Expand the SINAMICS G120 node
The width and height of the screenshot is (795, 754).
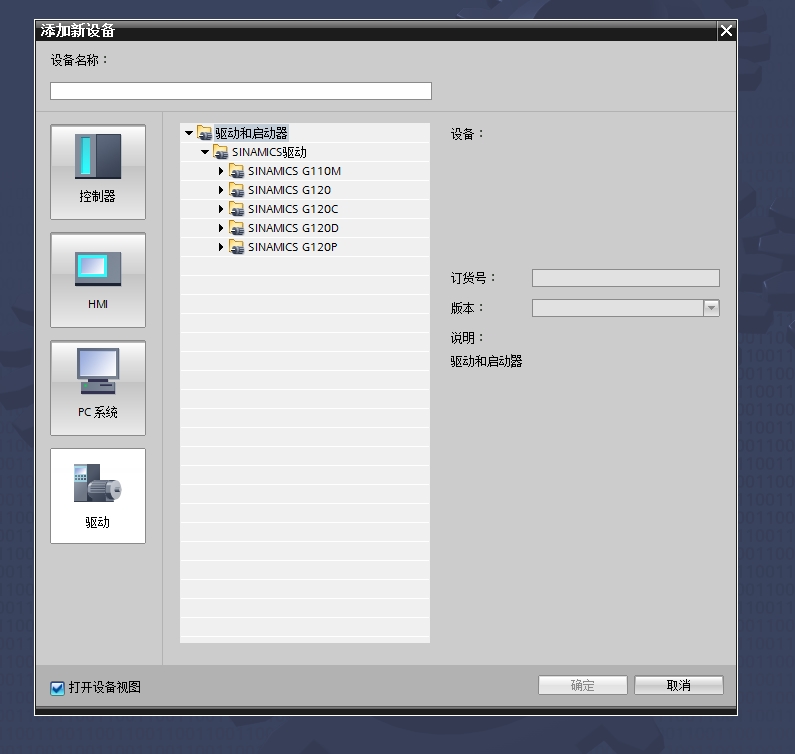(221, 190)
